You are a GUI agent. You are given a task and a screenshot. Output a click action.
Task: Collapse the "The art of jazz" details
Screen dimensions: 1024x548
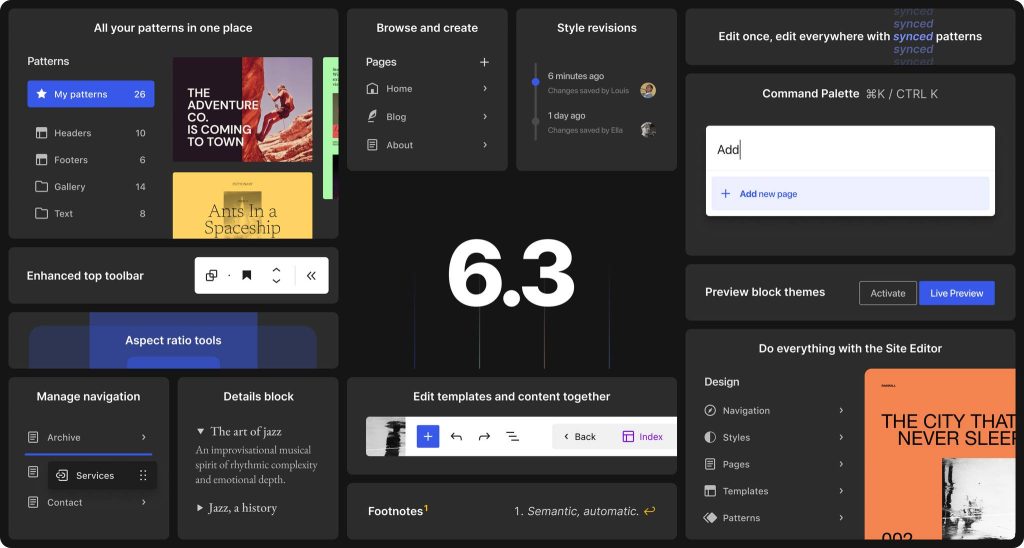tap(201, 432)
